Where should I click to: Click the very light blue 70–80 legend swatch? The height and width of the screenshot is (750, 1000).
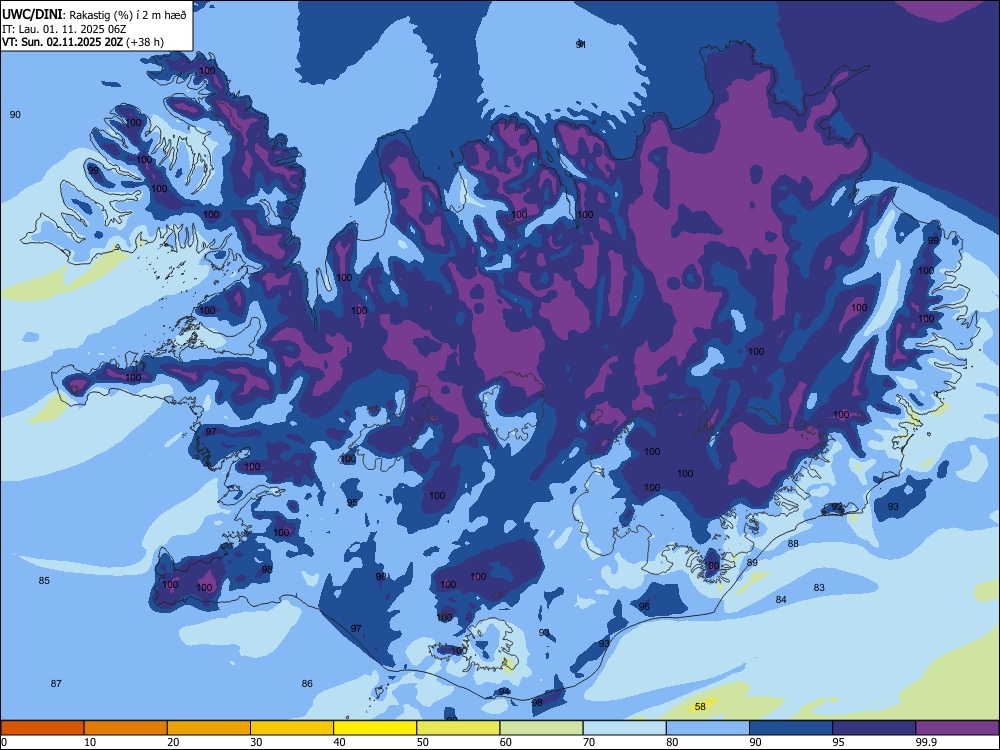(x=624, y=728)
